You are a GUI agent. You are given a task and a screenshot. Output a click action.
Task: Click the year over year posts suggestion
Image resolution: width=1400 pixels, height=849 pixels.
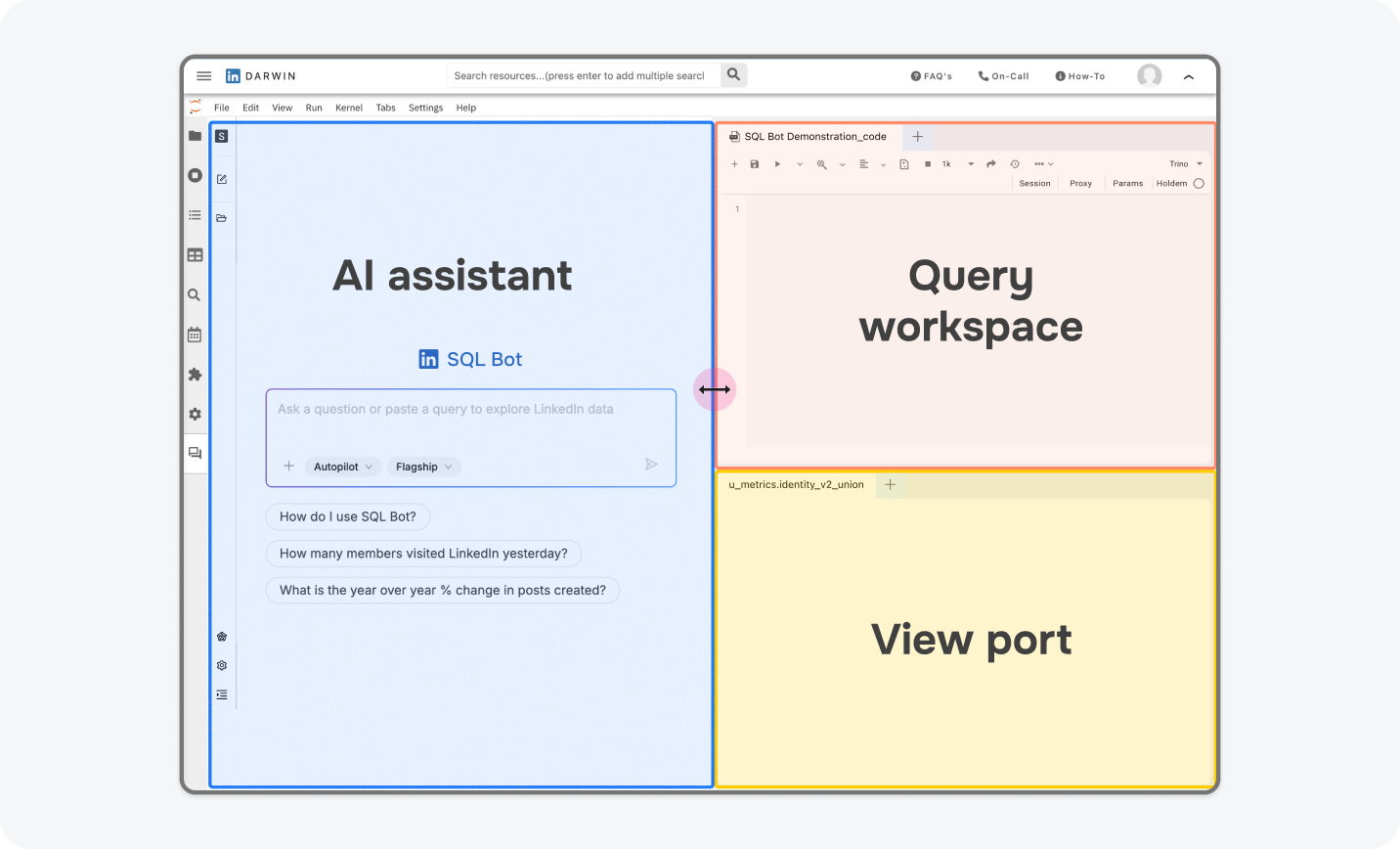[x=443, y=591]
